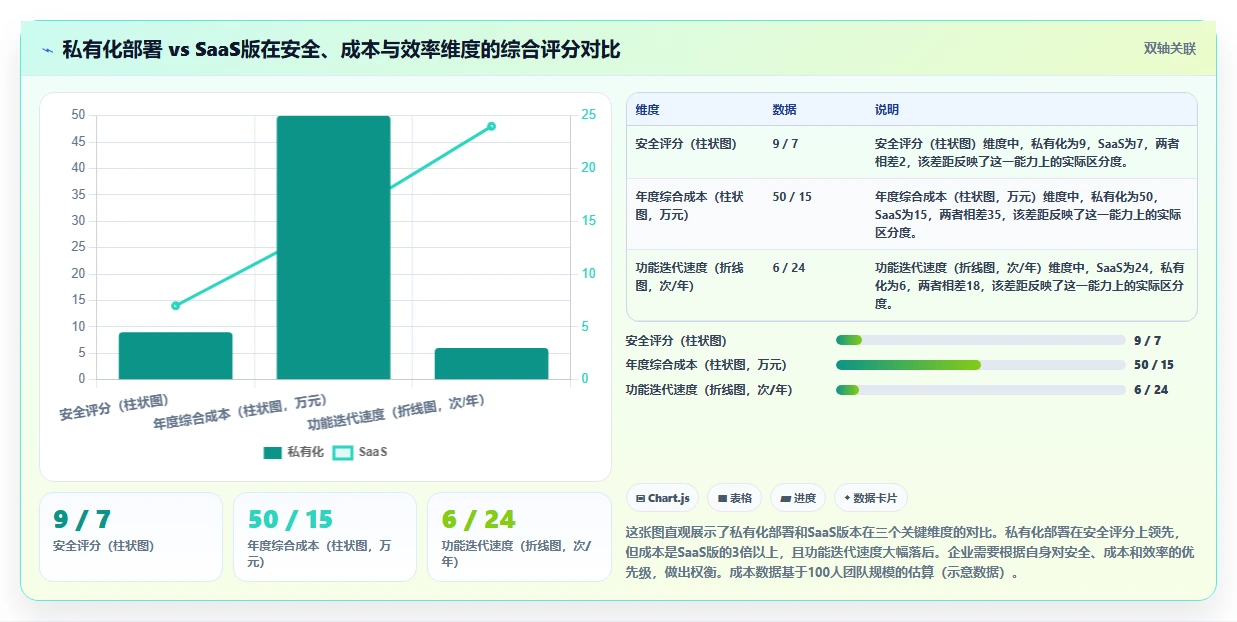Click the 50 / 15 value beside progress bar

1154,365
